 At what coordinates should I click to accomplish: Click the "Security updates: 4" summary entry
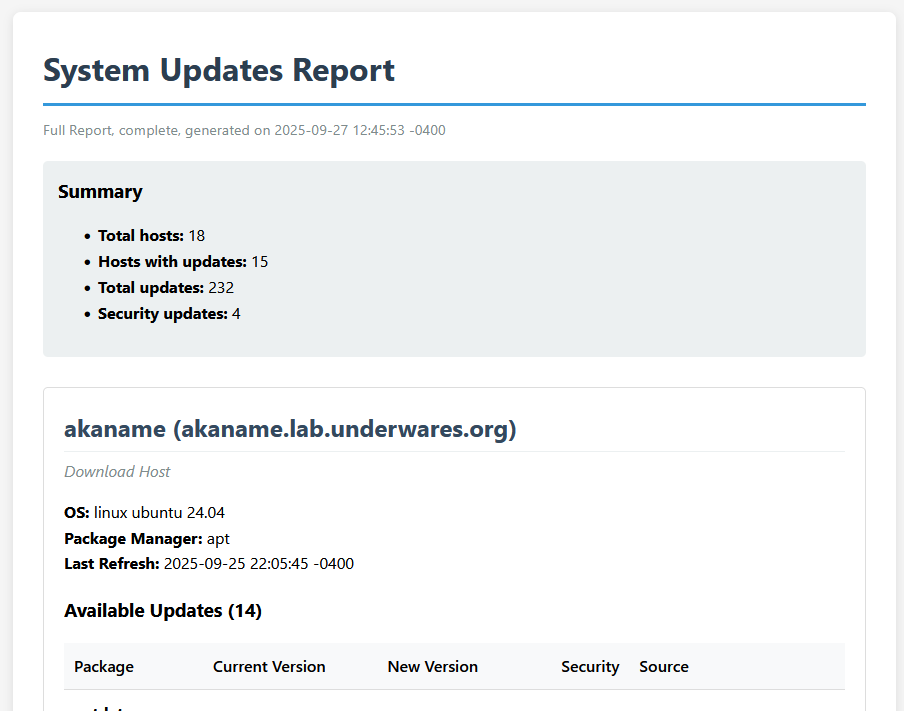[x=167, y=313]
